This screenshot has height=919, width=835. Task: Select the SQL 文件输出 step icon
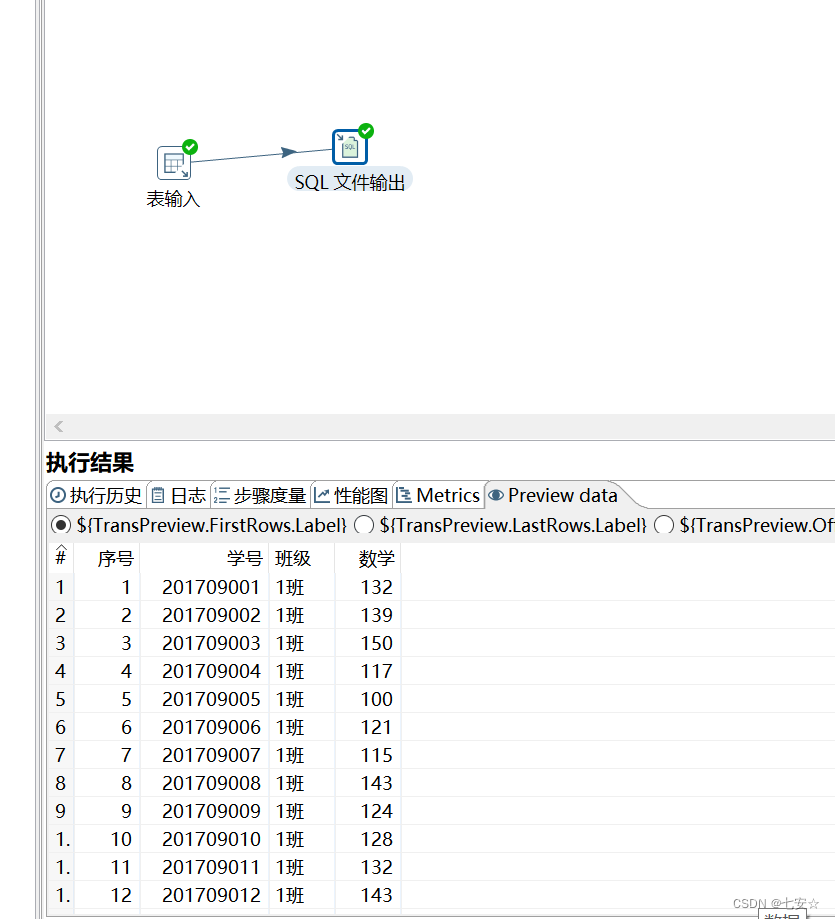(349, 146)
